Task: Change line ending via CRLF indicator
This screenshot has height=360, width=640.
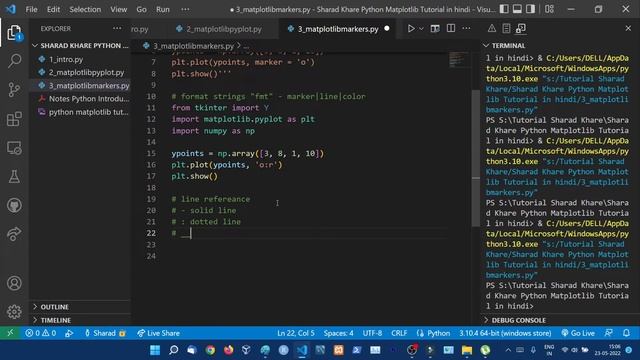Action: (399, 333)
